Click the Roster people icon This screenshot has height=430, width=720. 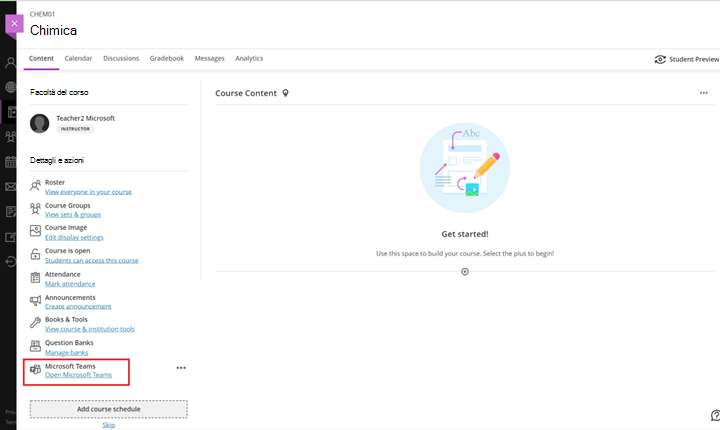(35, 186)
